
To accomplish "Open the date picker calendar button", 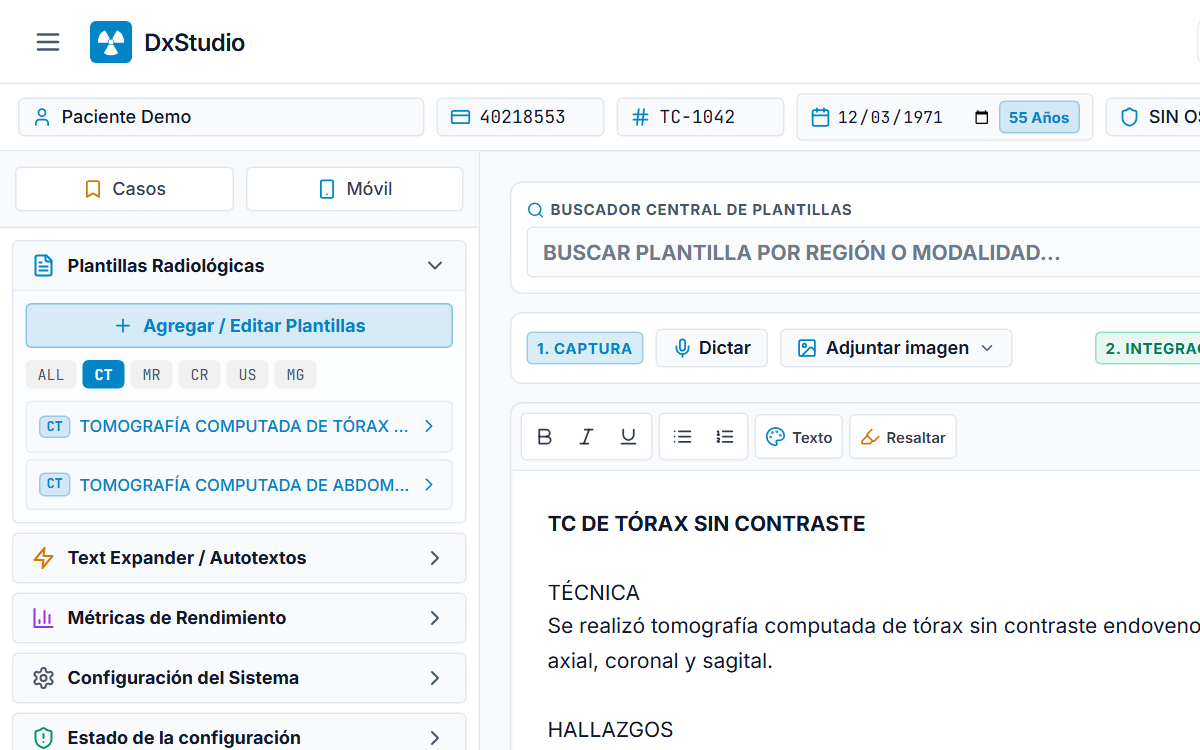I will (981, 117).
